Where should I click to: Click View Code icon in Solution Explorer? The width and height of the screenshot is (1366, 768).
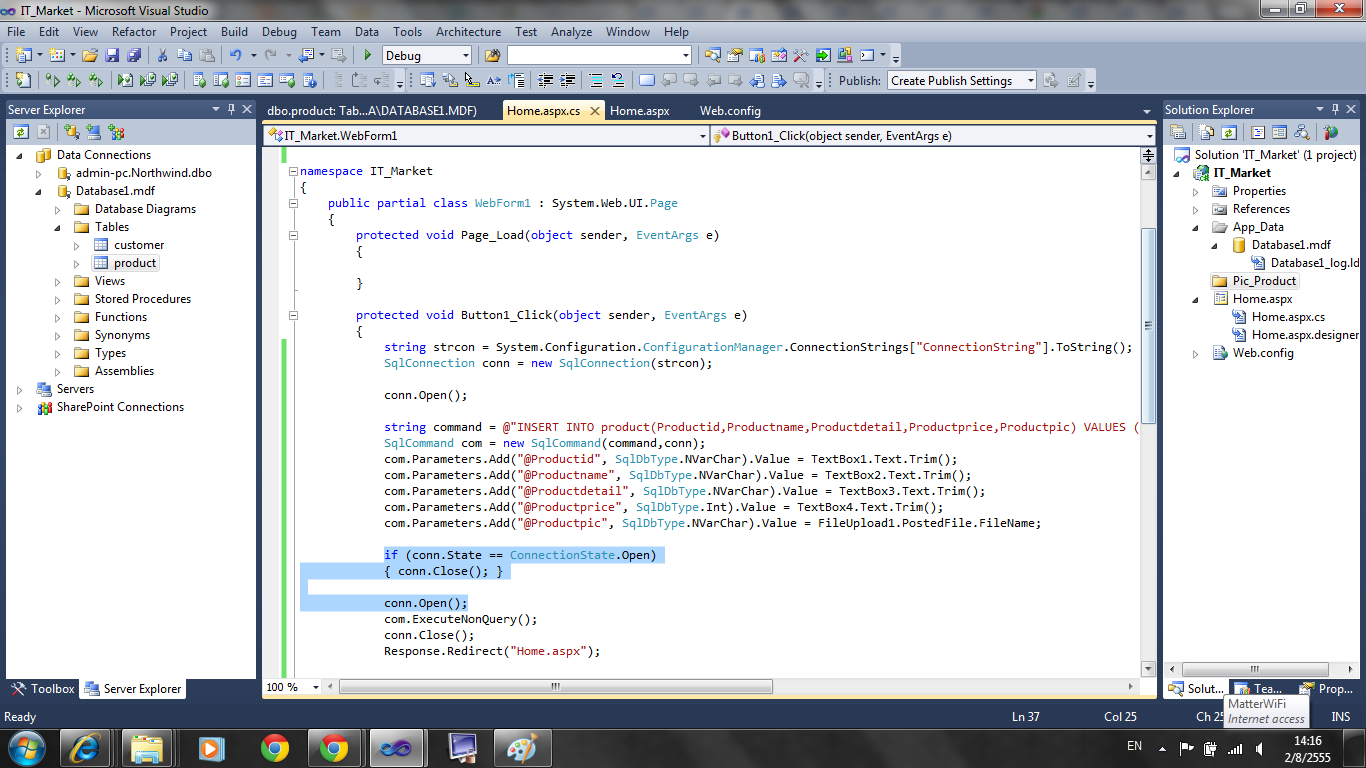(x=1258, y=131)
